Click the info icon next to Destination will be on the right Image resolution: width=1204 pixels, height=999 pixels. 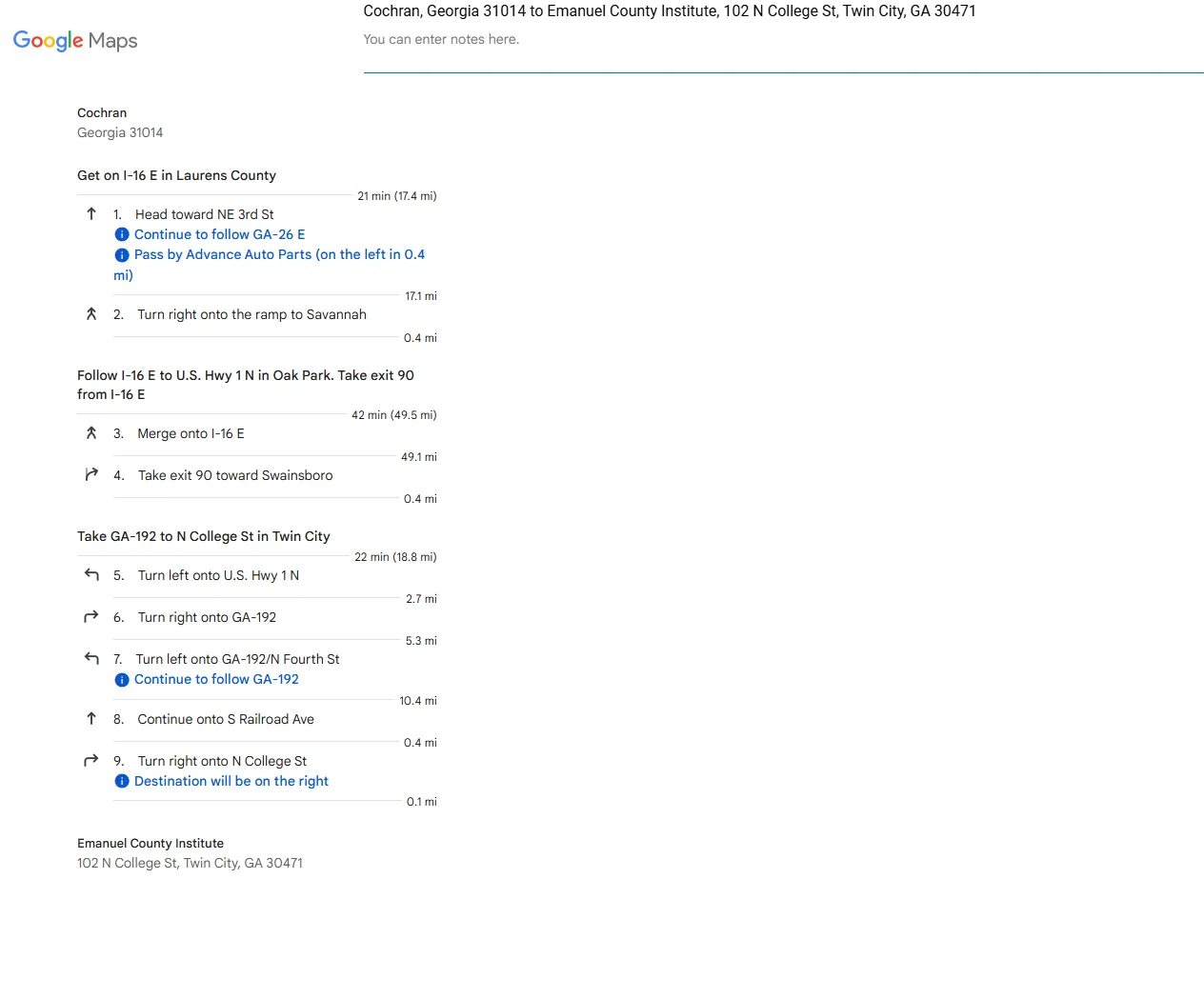(122, 781)
